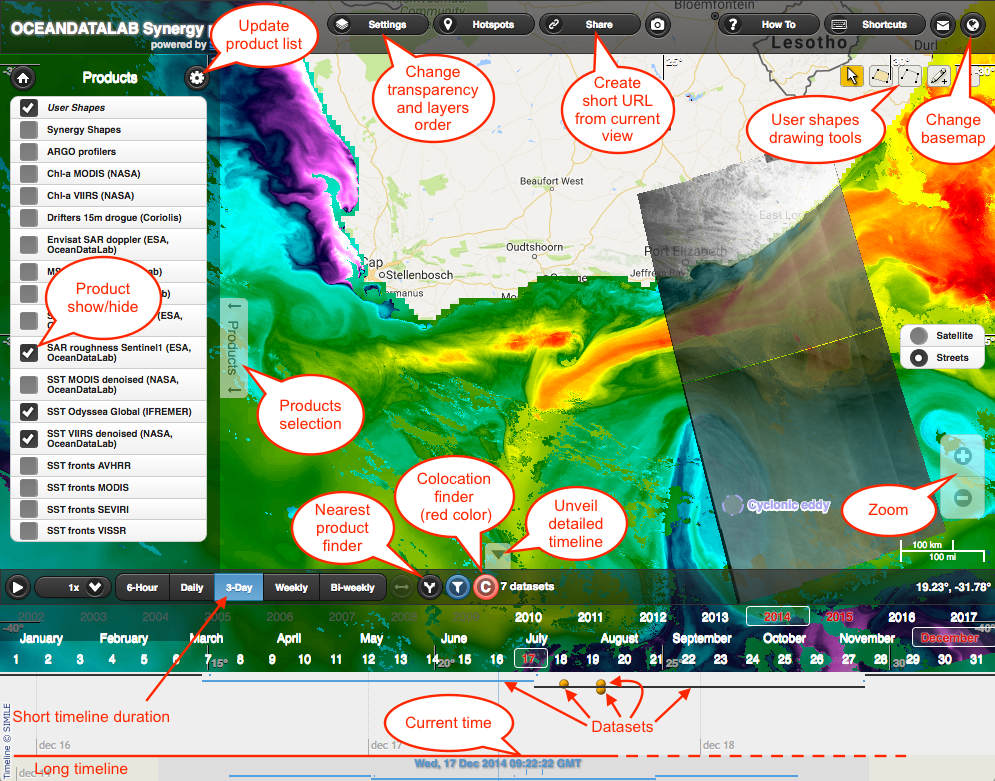995x781 pixels.
Task: Click the globe basemap icon
Action: (972, 25)
